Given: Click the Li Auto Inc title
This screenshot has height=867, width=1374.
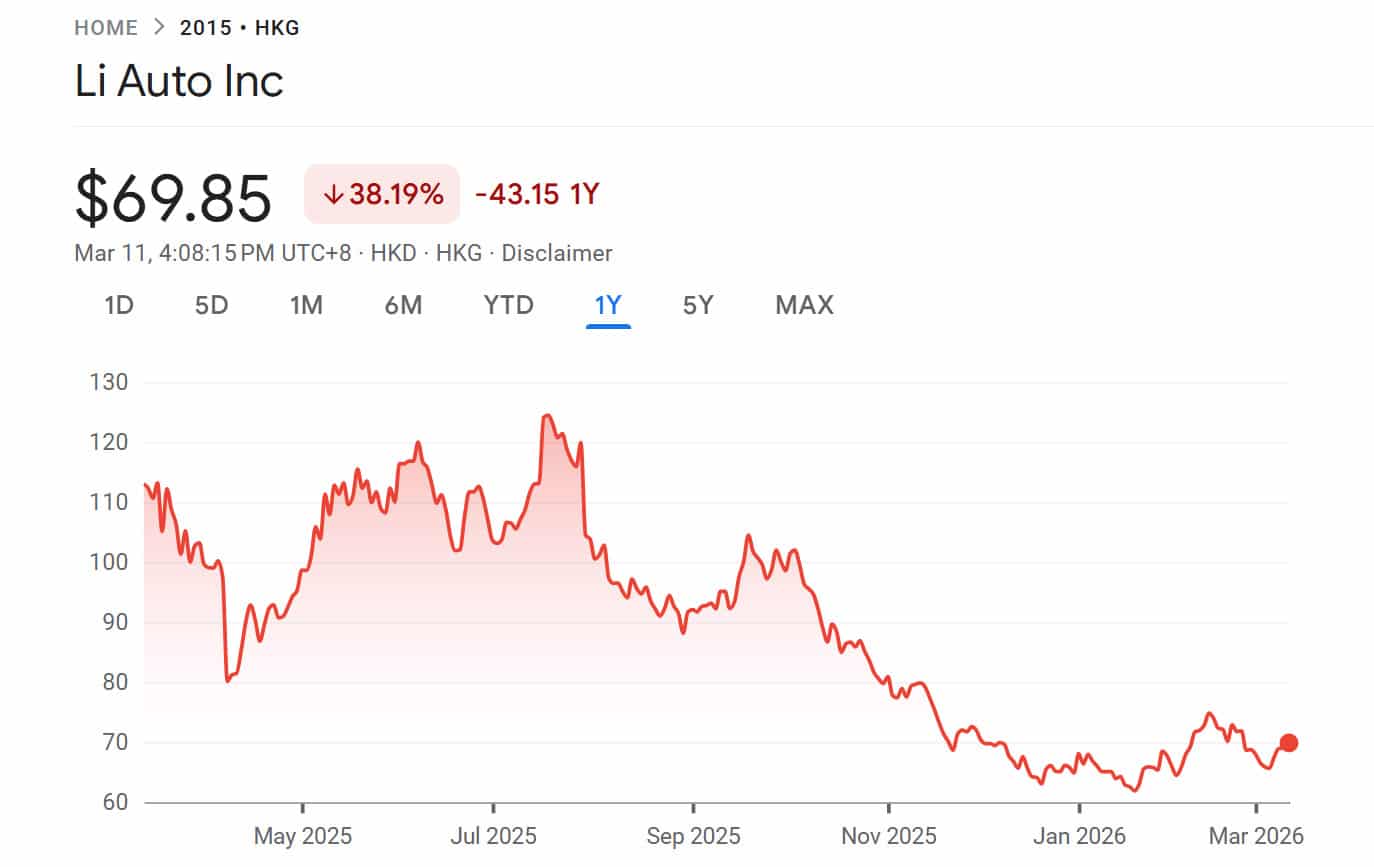Looking at the screenshot, I should [x=179, y=81].
